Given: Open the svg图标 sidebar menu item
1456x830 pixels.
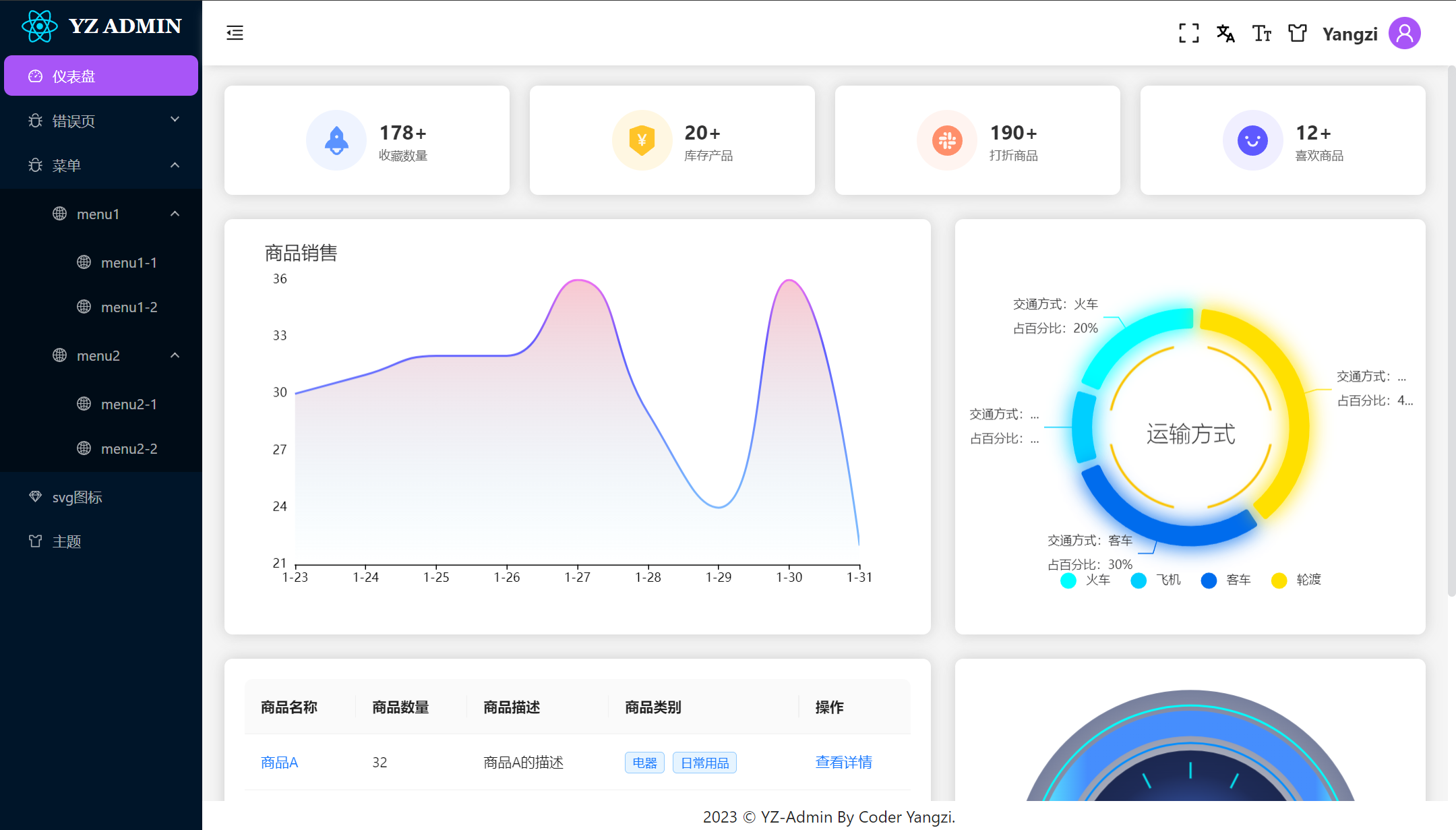Looking at the screenshot, I should point(78,497).
